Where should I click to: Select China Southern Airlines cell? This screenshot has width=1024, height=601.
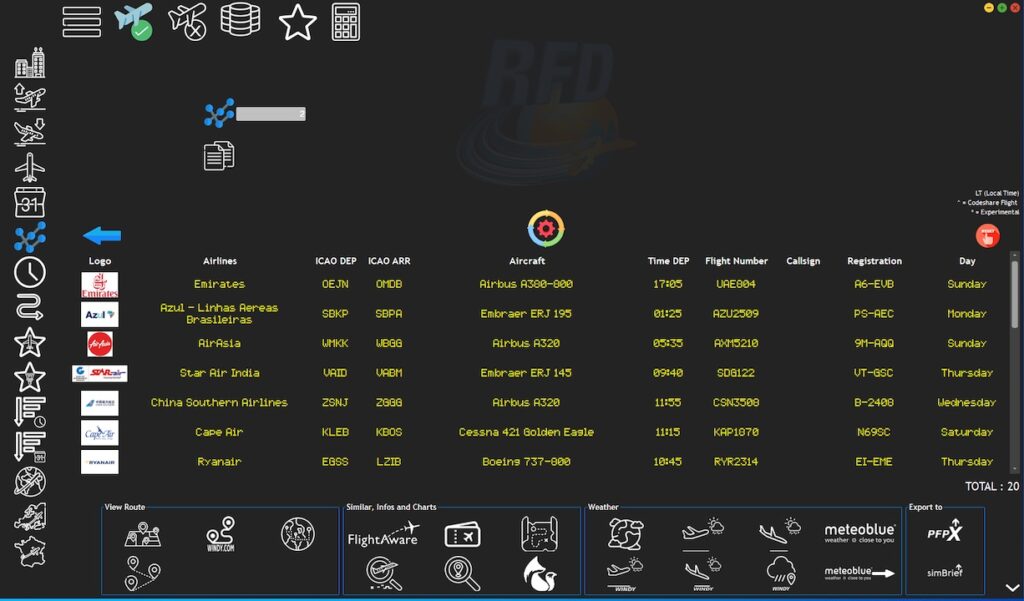point(219,403)
